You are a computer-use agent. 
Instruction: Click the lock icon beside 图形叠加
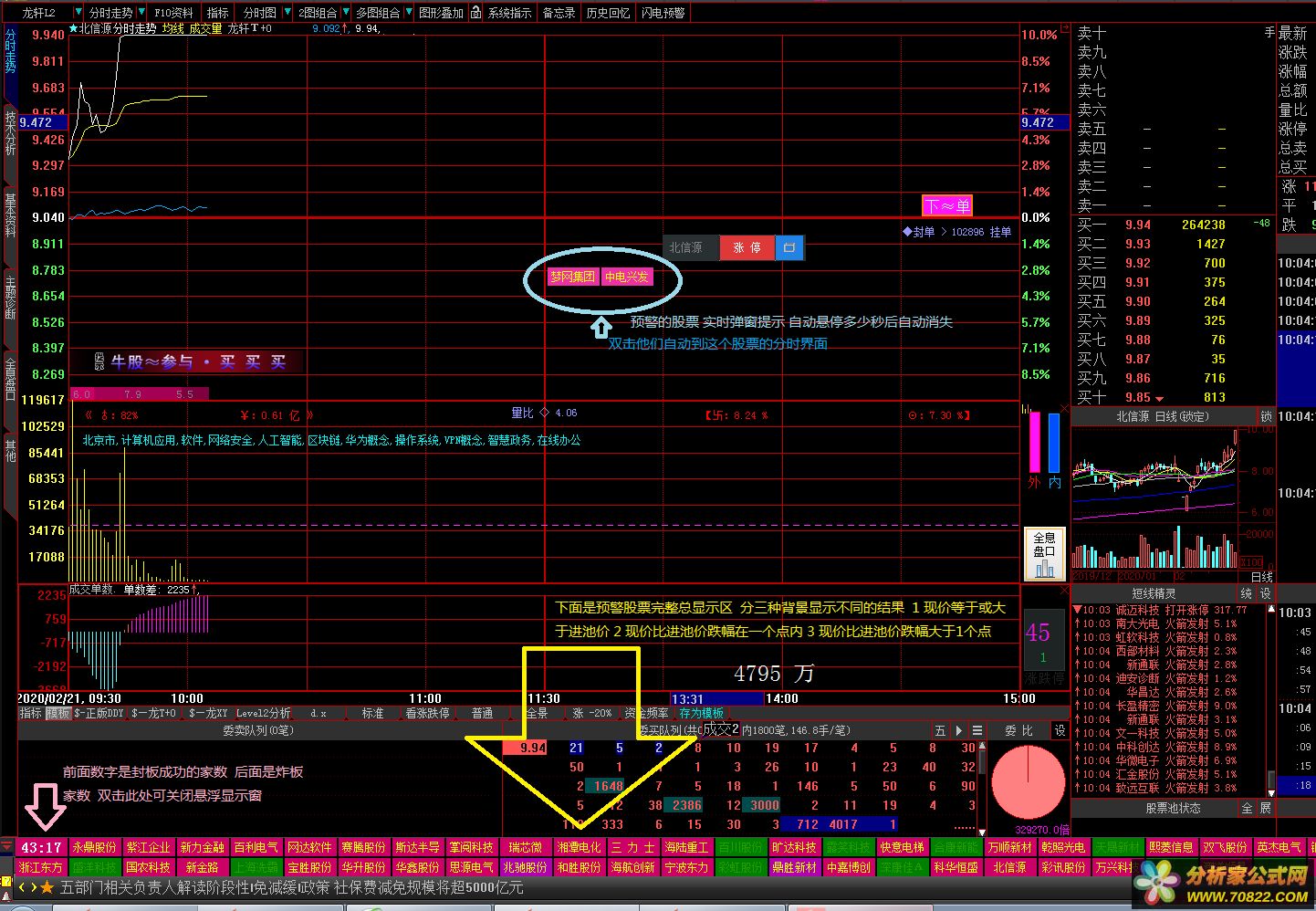coord(475,12)
